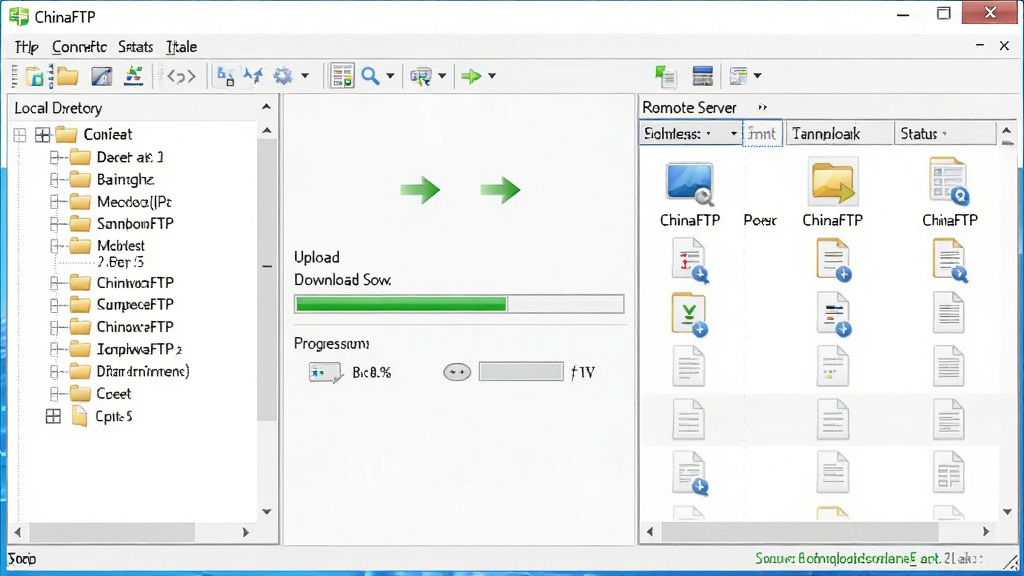This screenshot has height=576, width=1024.
Task: Select the Dacet ak 1 folder
Action: click(x=116, y=157)
